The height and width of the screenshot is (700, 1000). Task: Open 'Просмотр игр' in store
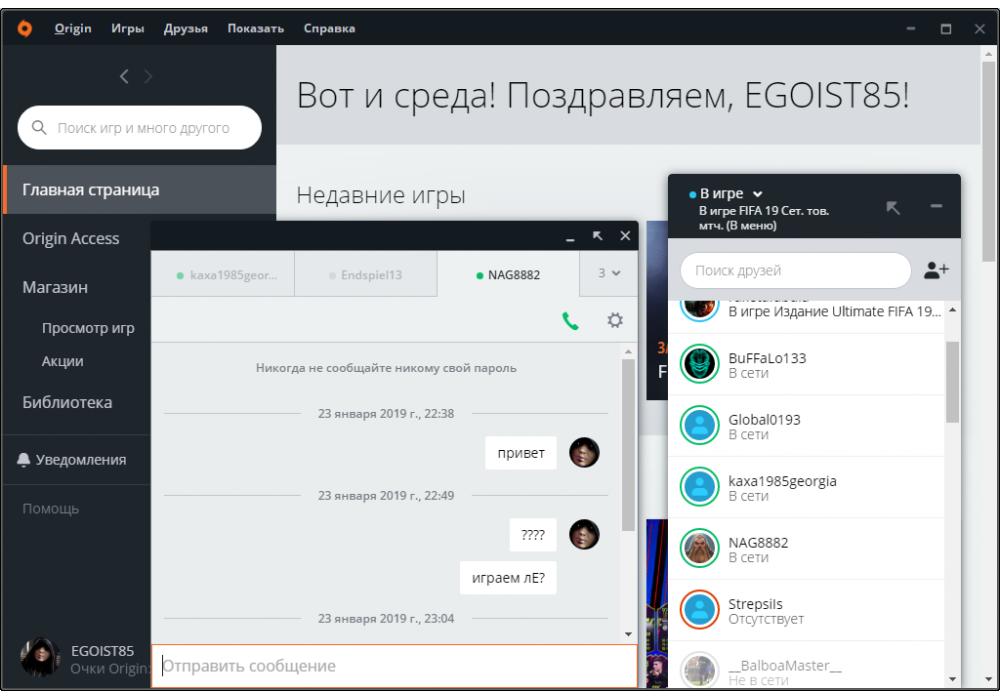pos(88,328)
